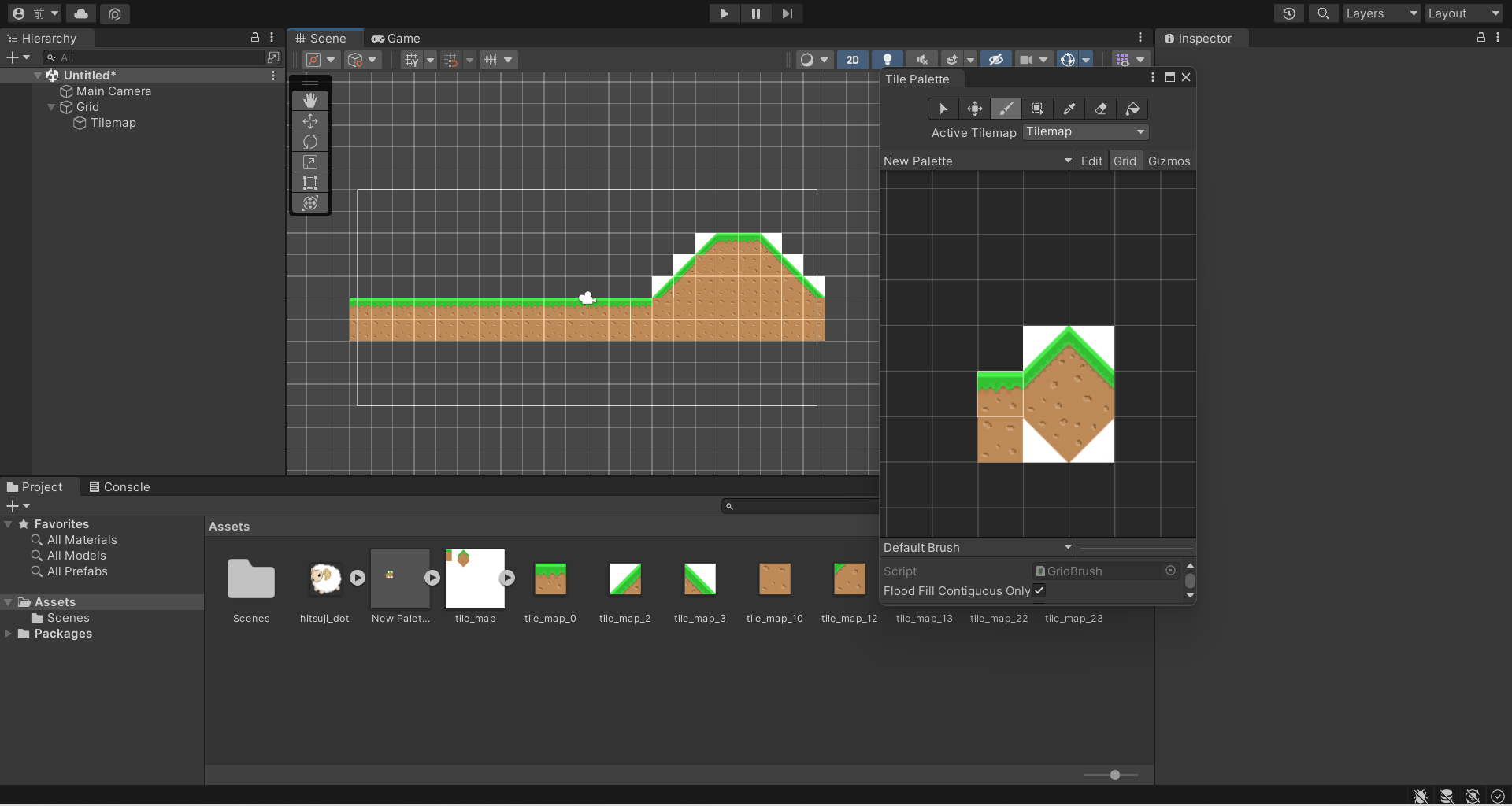The image size is (1512, 806).
Task: Uncheck Flood Fill Contiguous Only
Action: tap(1039, 590)
